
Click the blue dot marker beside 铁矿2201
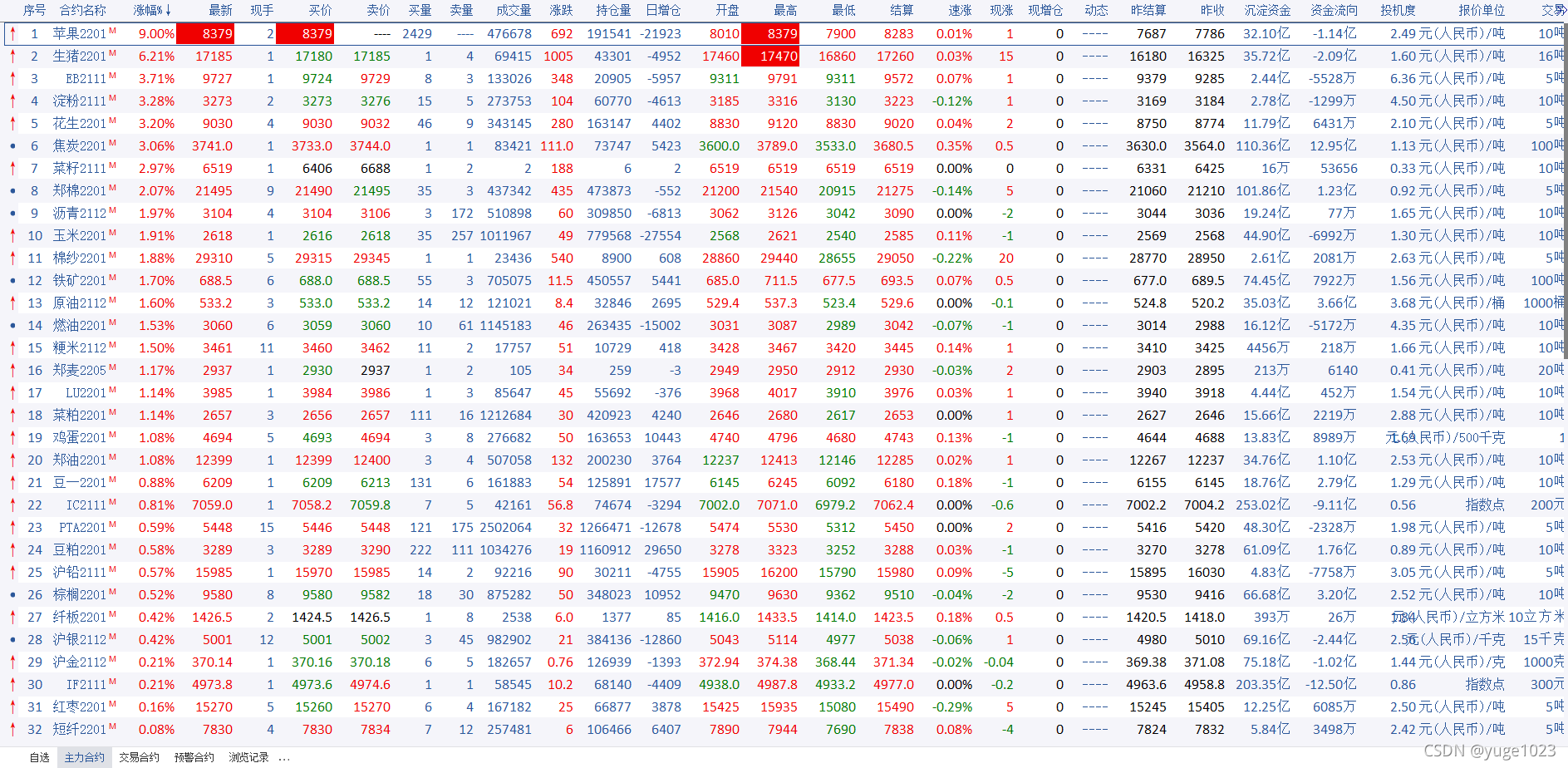12,281
